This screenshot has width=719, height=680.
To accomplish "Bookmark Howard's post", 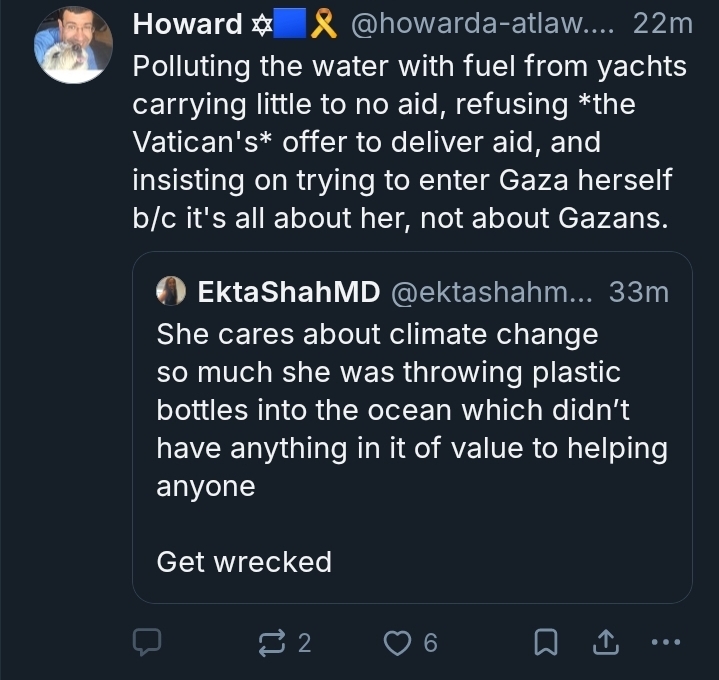I will [545, 643].
